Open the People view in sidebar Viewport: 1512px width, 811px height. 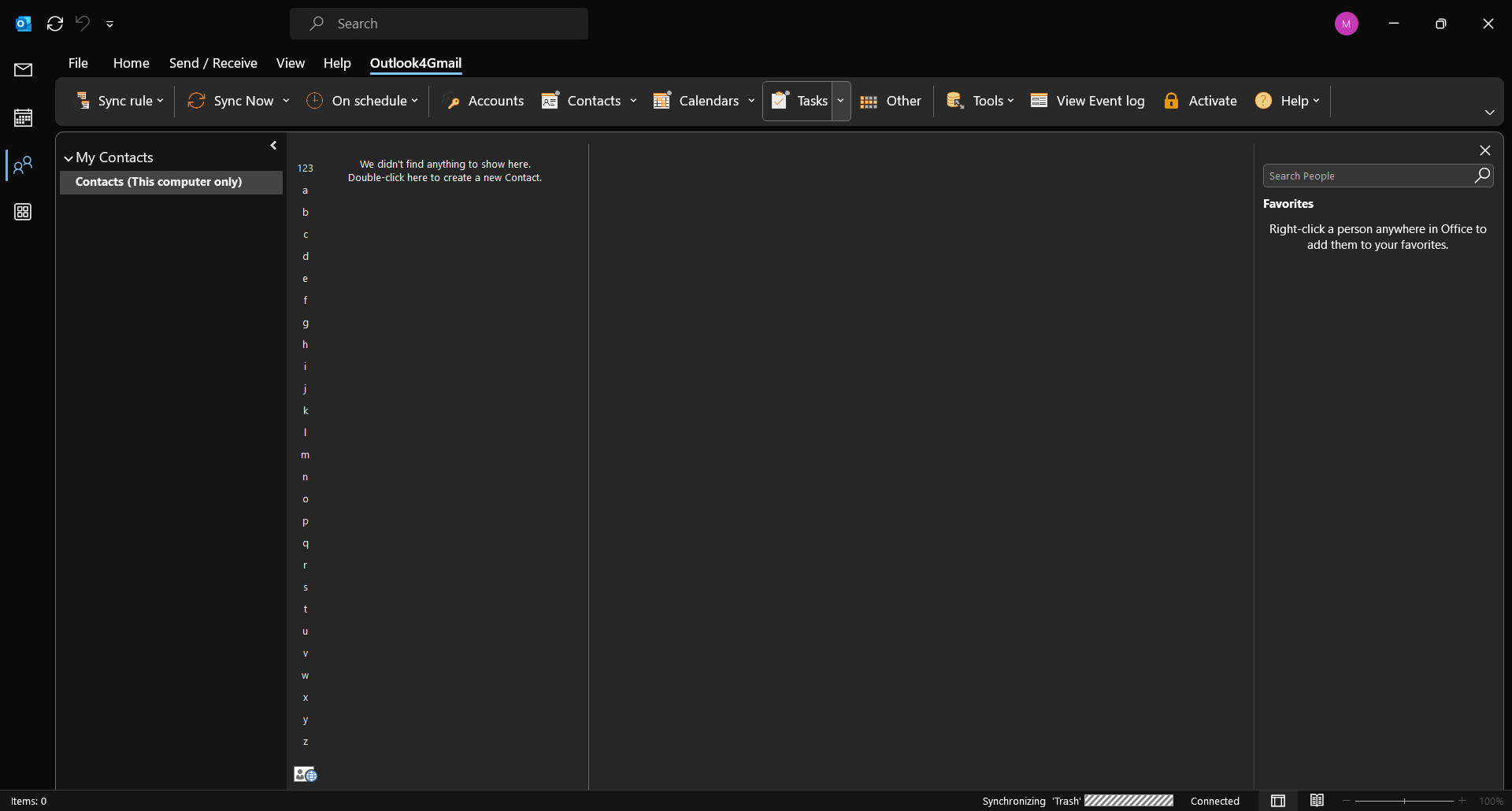(23, 165)
